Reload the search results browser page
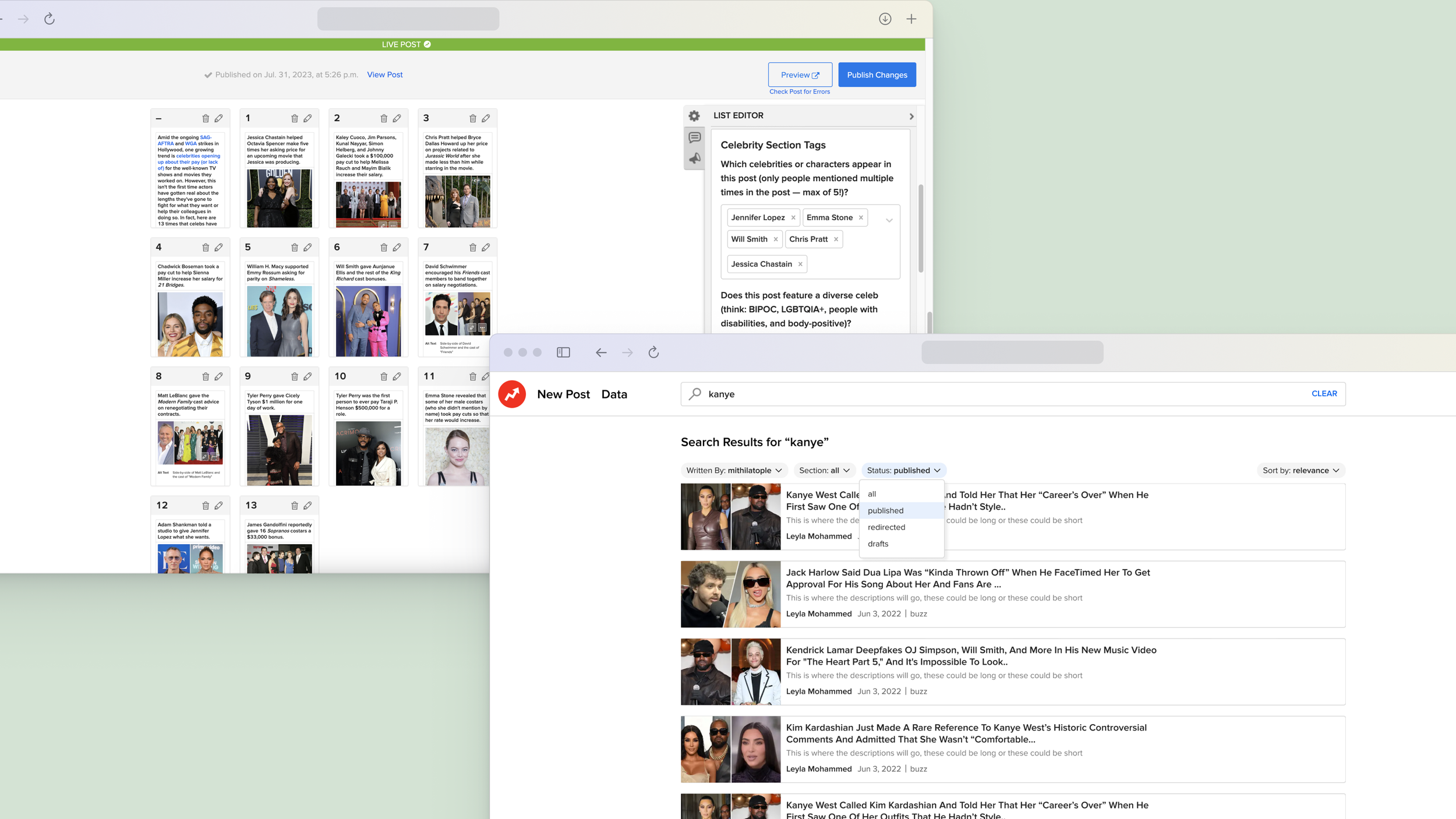This screenshot has height=819, width=1456. pos(653,352)
